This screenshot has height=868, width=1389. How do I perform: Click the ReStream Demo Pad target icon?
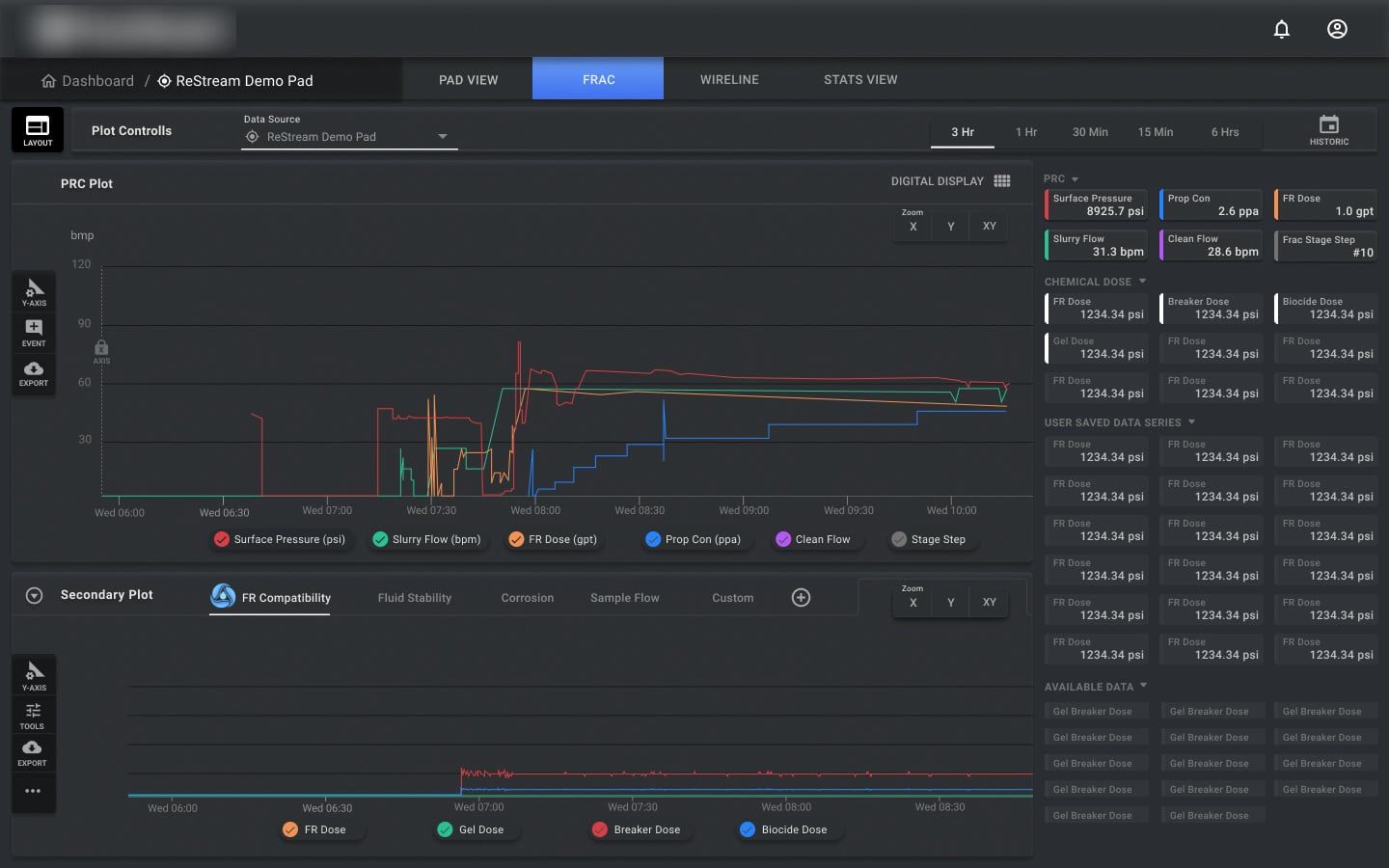(x=164, y=81)
